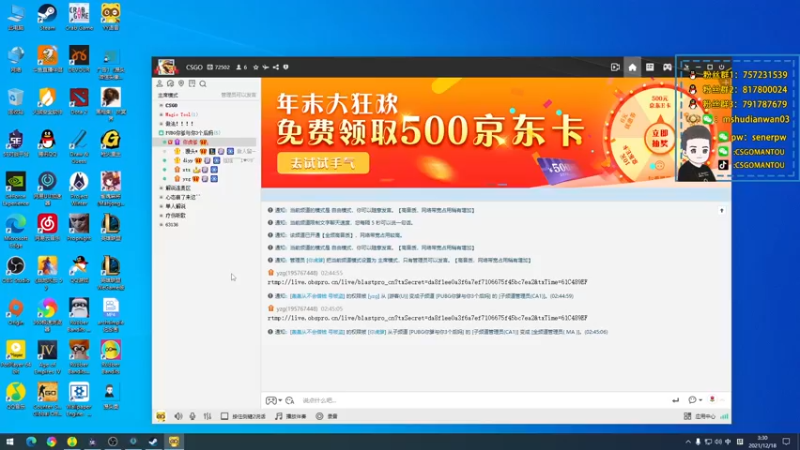Click the taskbar clock
Image resolution: width=800 pixels, height=450 pixels.
click(x=763, y=442)
